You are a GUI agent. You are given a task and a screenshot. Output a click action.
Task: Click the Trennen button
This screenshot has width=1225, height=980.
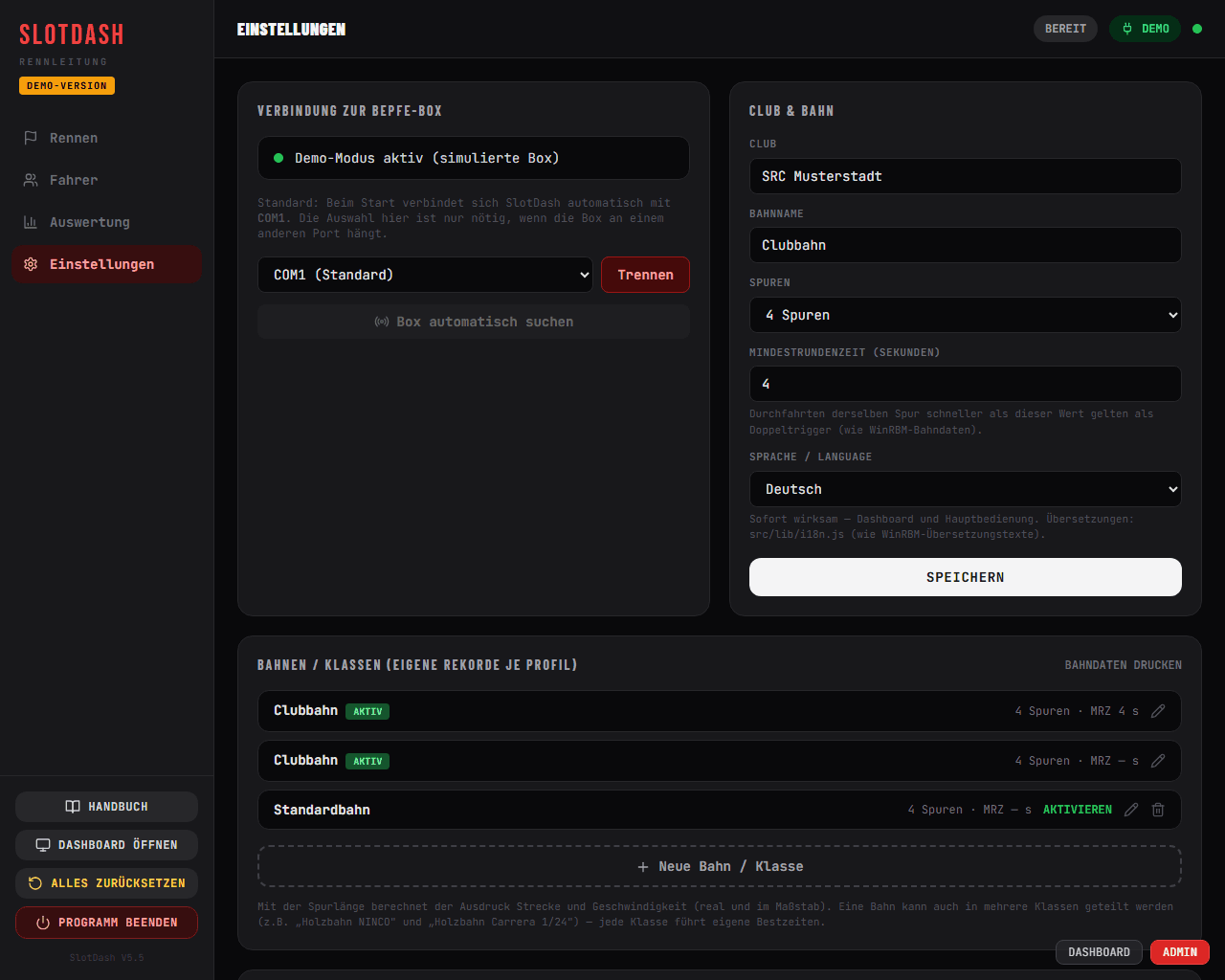tap(645, 275)
